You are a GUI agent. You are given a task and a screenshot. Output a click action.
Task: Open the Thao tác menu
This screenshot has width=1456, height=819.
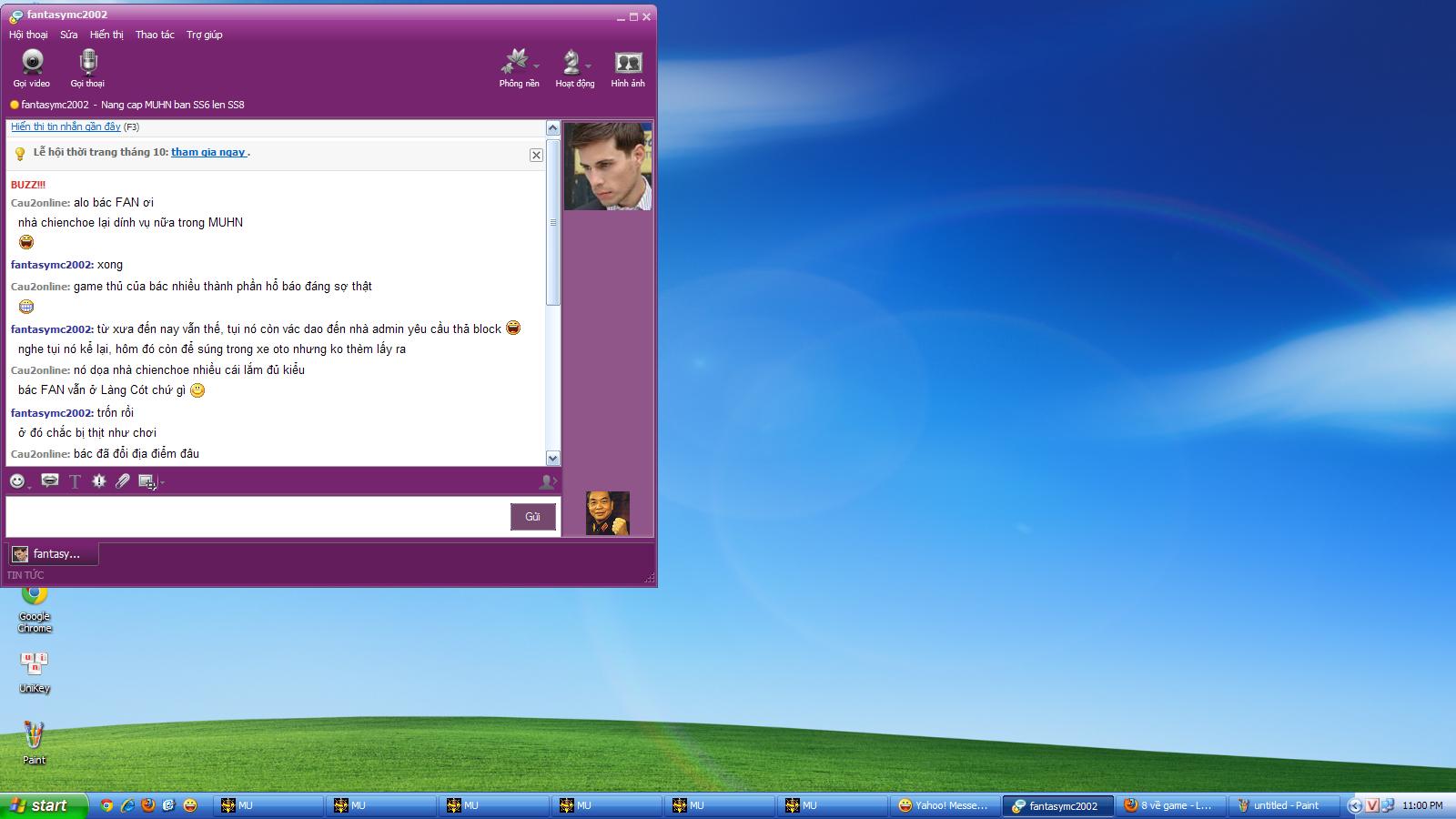[155, 35]
